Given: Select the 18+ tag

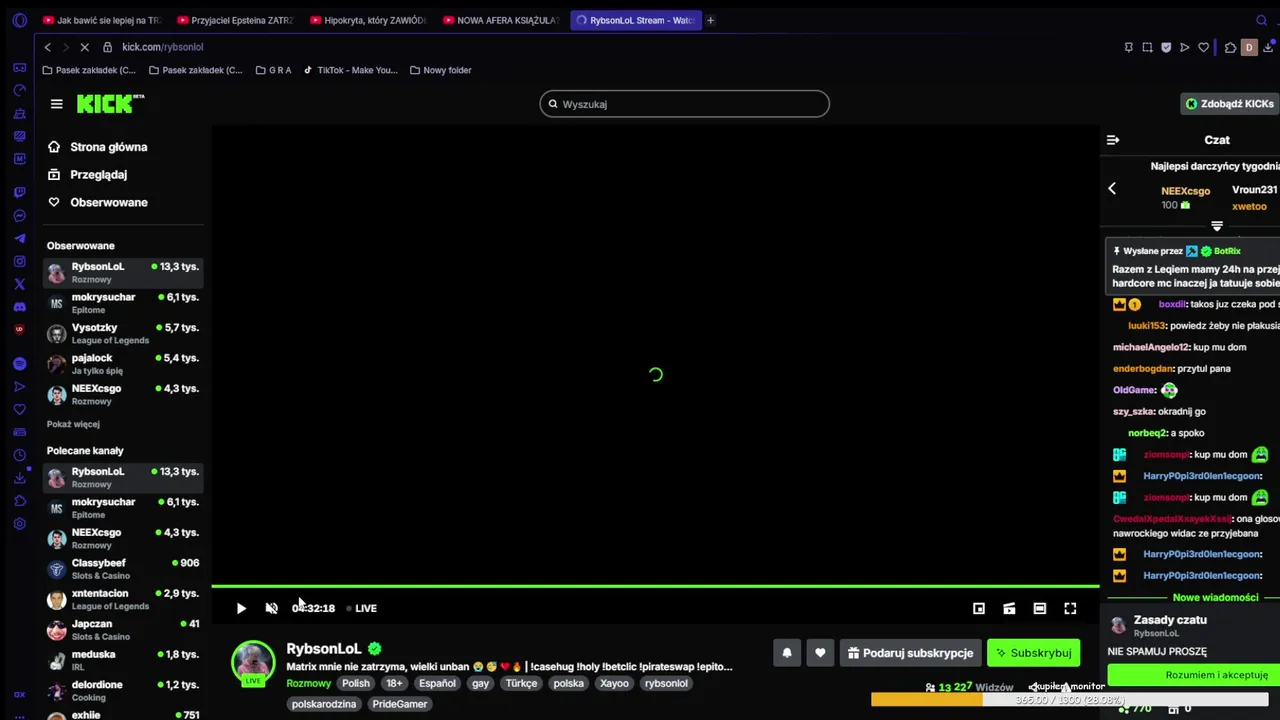Looking at the screenshot, I should (x=394, y=684).
